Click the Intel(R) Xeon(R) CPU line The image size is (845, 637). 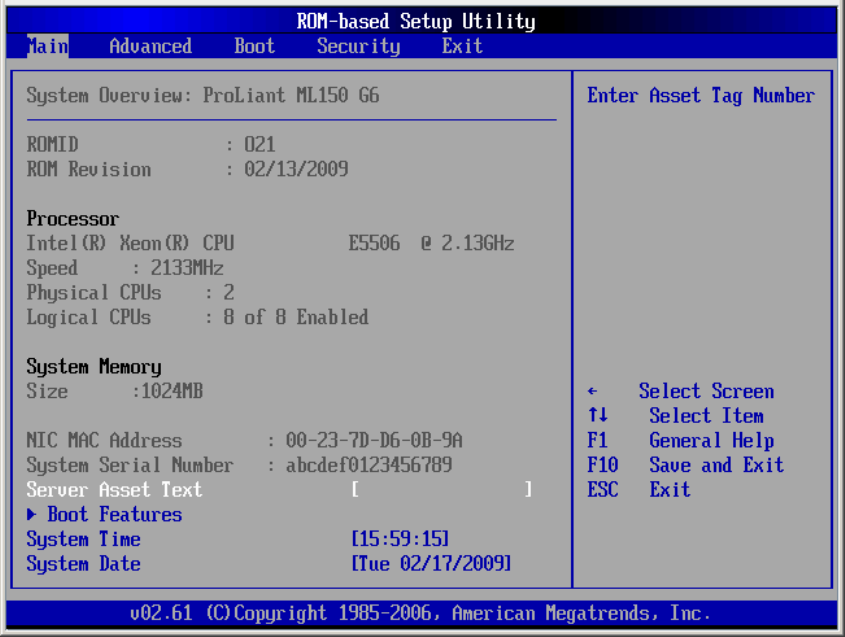pyautogui.click(x=271, y=244)
